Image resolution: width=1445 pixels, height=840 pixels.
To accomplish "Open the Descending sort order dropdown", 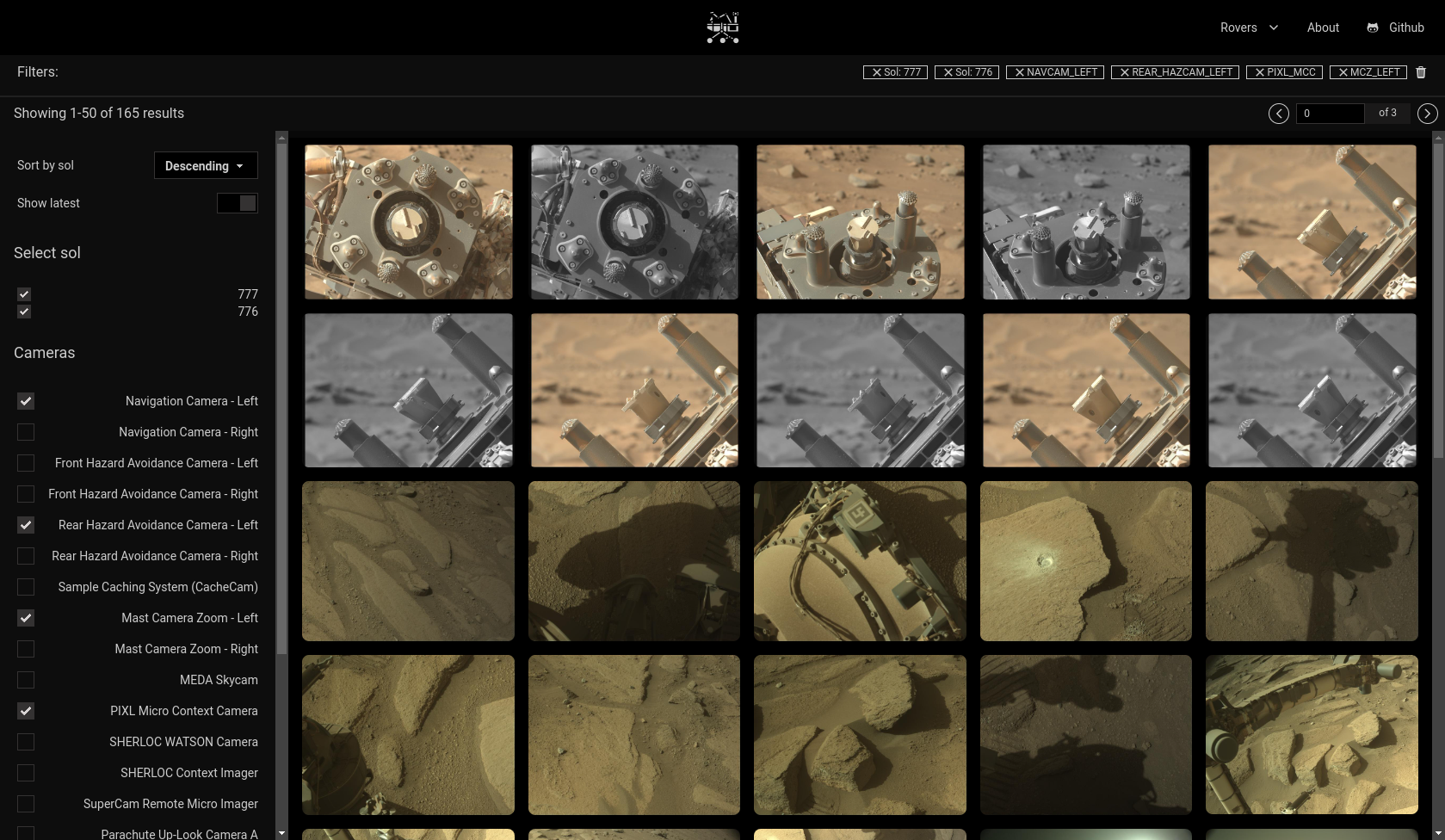I will [x=206, y=166].
